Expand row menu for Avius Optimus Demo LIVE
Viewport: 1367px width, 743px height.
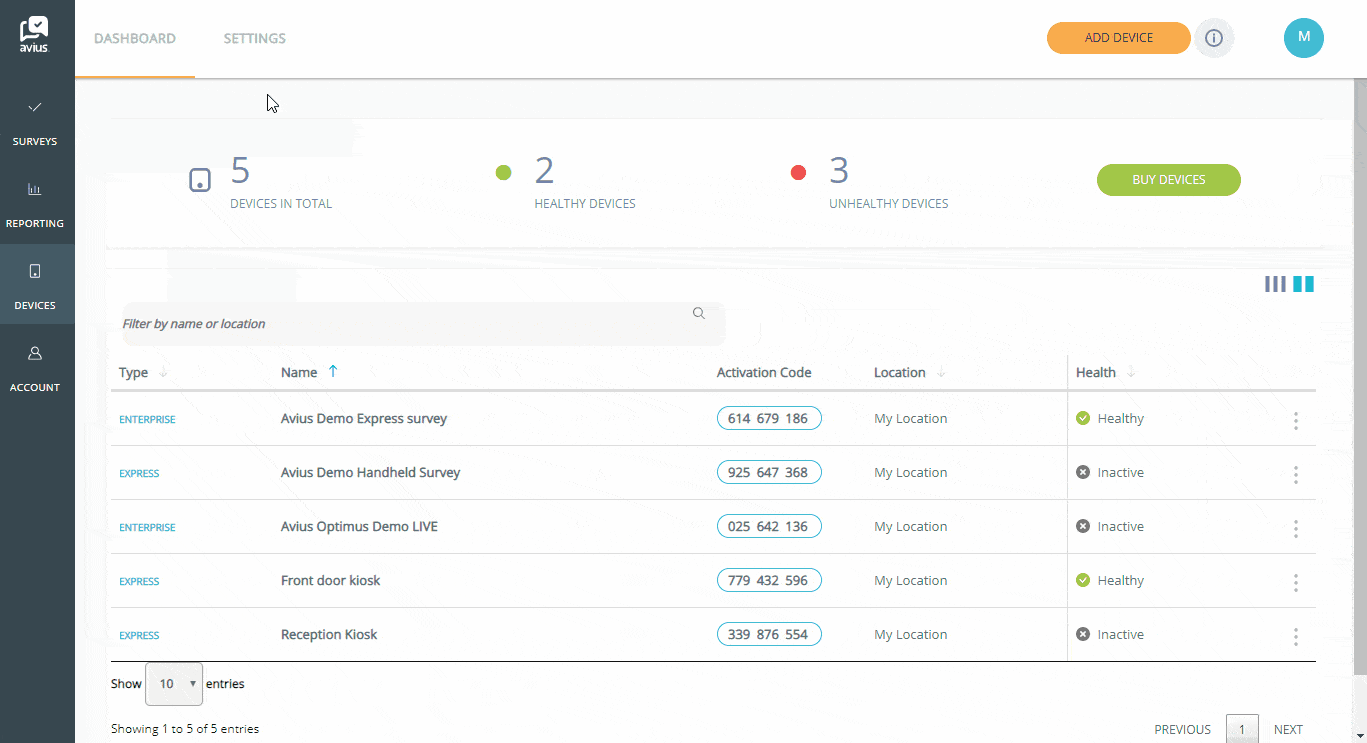point(1295,528)
